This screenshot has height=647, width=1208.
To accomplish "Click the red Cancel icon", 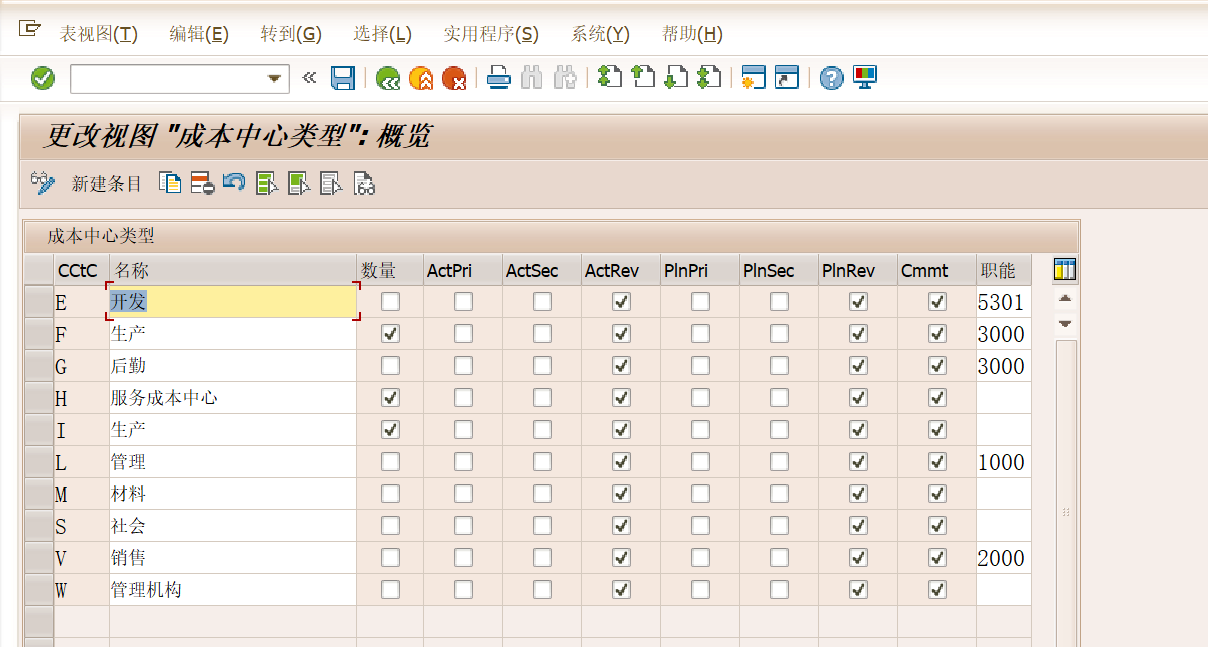I will click(x=454, y=78).
